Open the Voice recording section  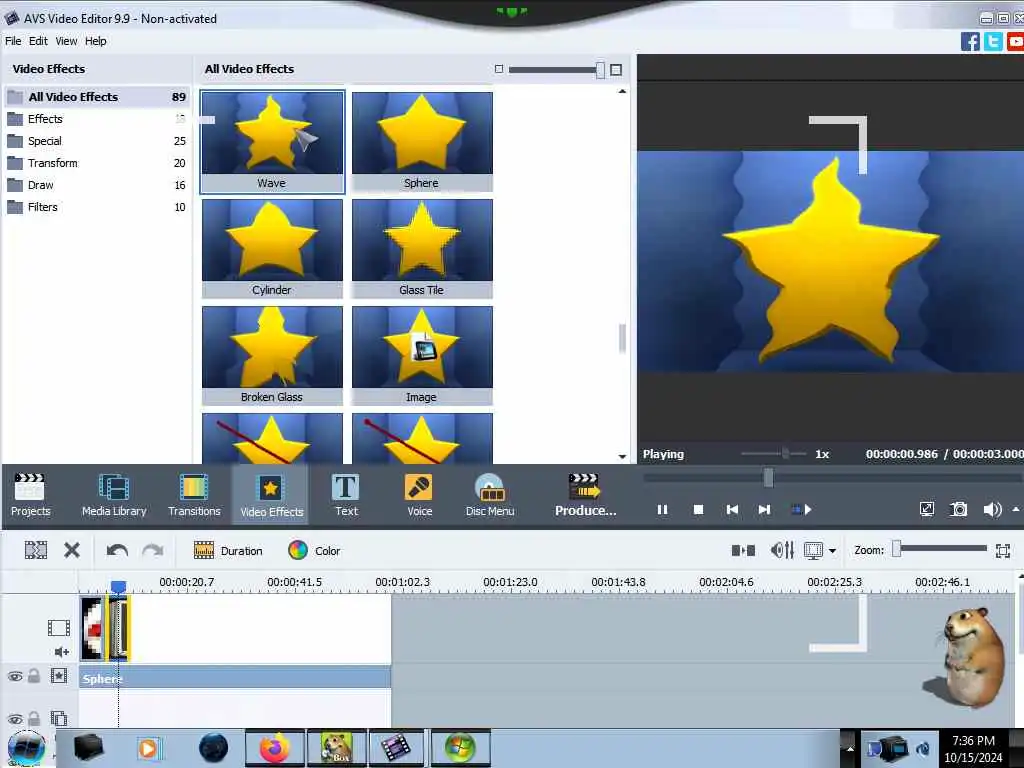coord(419,495)
